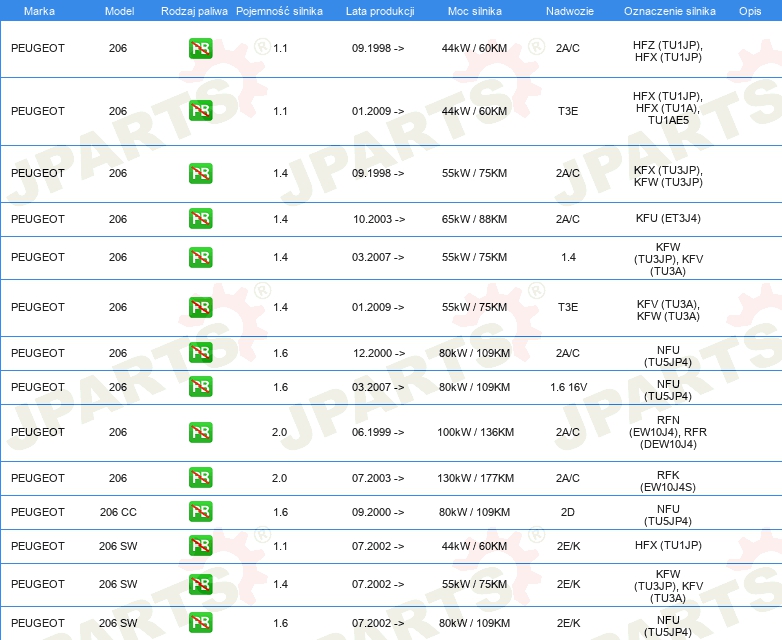The width and height of the screenshot is (782, 640).
Task: Click the Oznaczenie silnika column header
Action: coord(670,11)
